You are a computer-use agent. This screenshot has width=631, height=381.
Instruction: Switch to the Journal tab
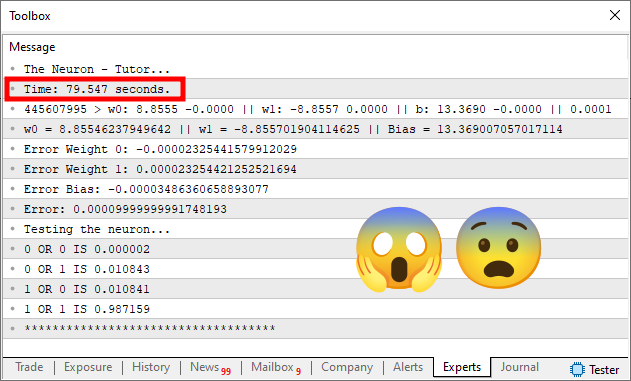point(519,367)
